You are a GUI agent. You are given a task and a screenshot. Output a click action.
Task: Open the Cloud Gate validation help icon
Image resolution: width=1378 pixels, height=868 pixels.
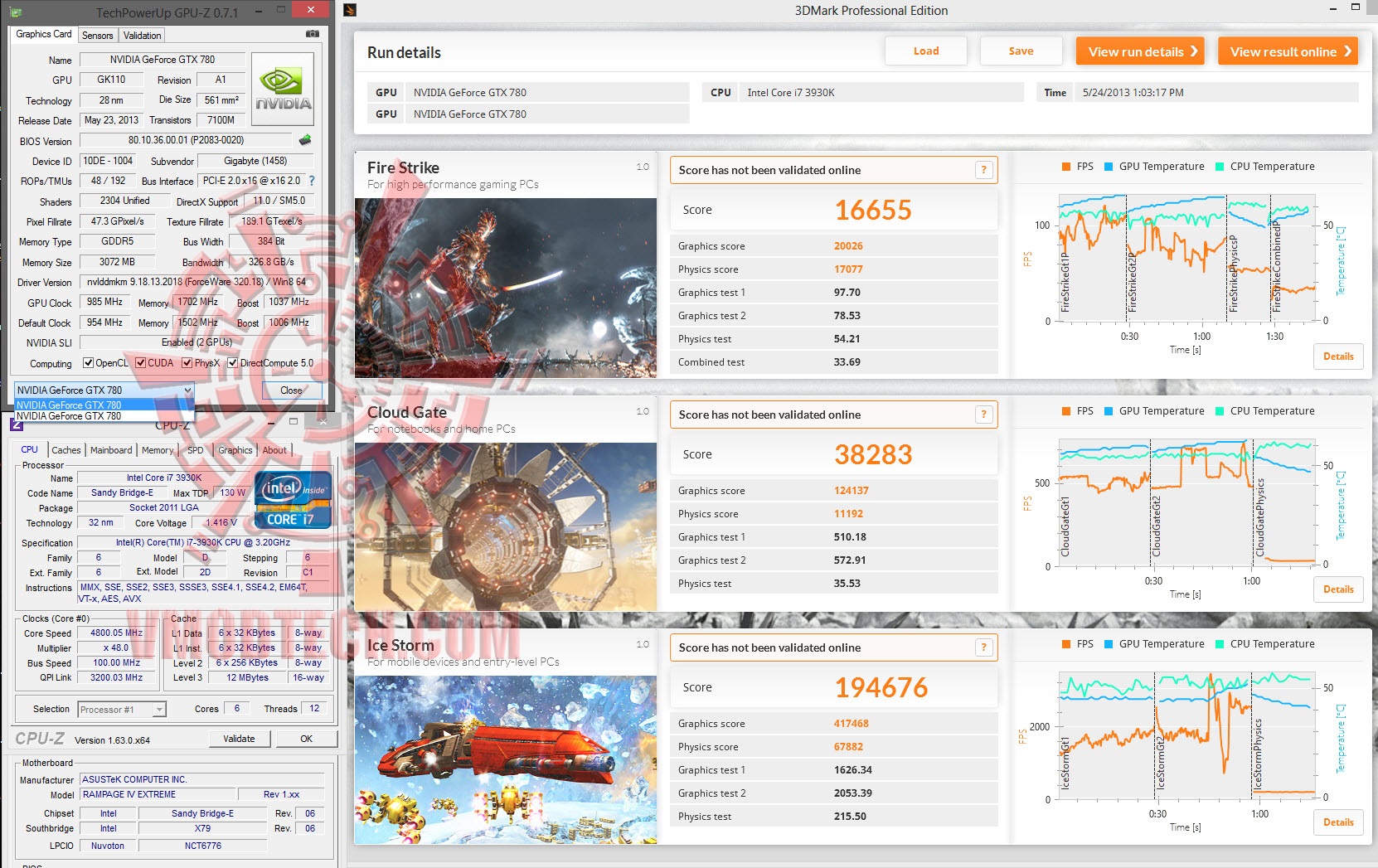(x=984, y=415)
